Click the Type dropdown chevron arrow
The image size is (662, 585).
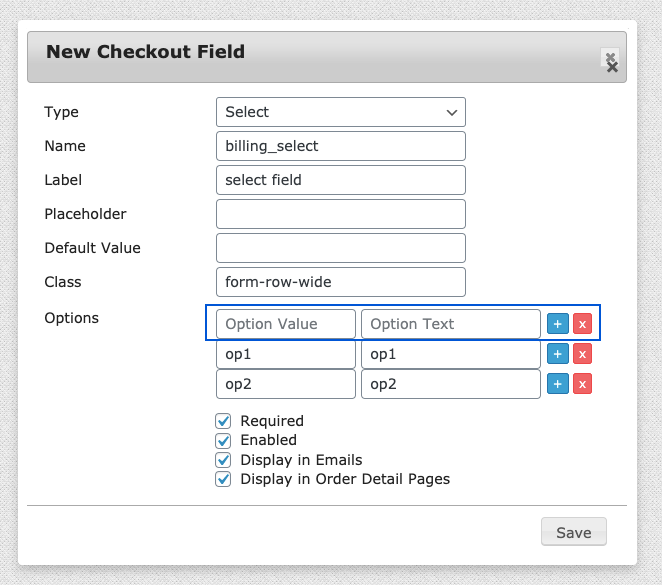click(452, 113)
